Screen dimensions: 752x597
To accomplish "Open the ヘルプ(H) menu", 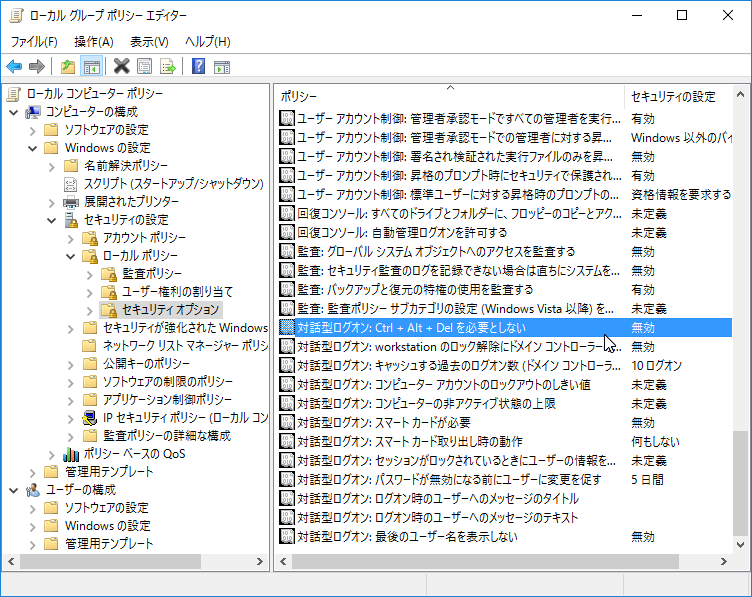I will click(208, 42).
